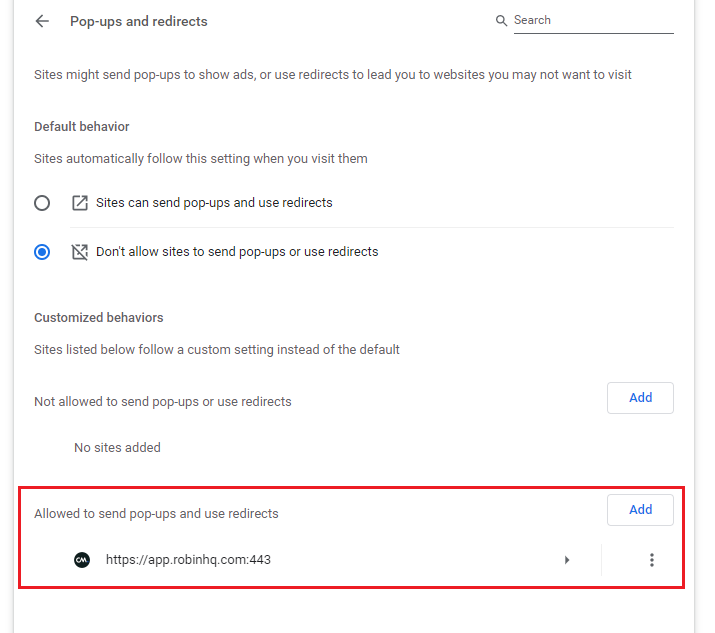715x633 pixels.
Task: Open the https://app.robinhq.com:443 entry
Action: click(x=188, y=560)
